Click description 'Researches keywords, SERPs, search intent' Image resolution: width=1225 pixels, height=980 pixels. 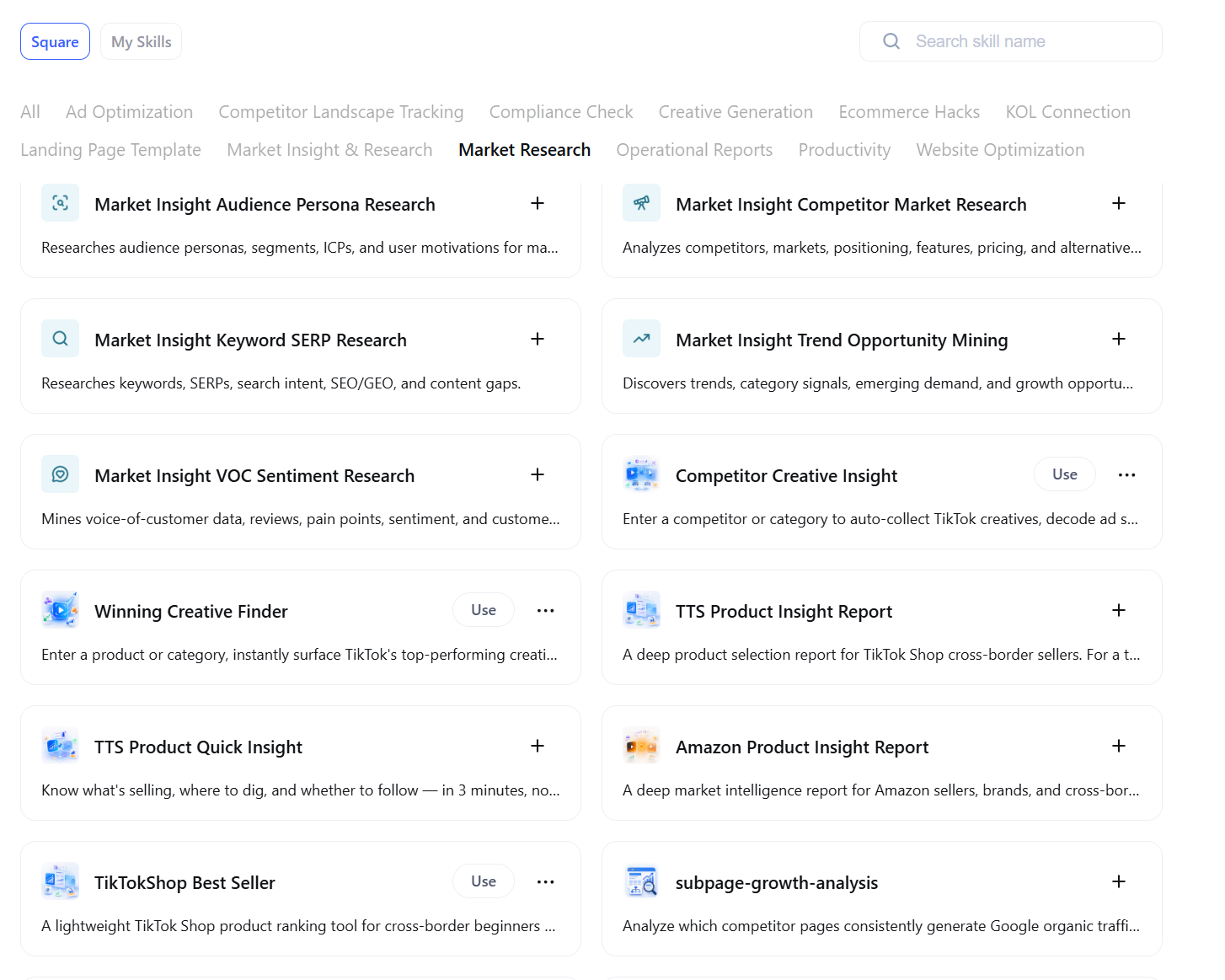tap(281, 383)
